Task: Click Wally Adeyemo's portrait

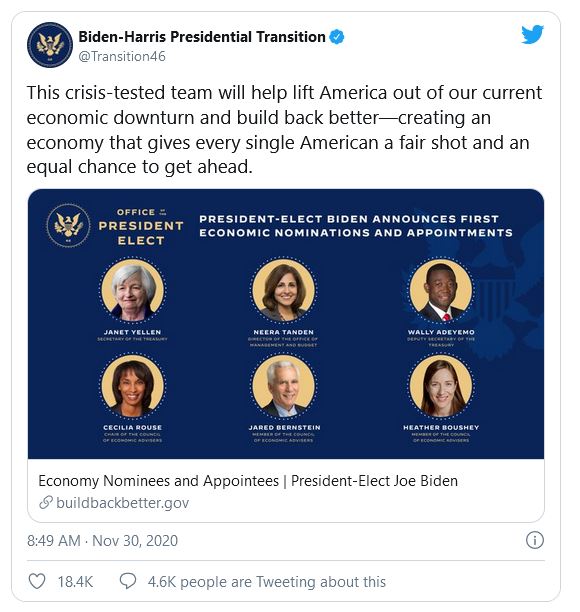Action: click(441, 290)
